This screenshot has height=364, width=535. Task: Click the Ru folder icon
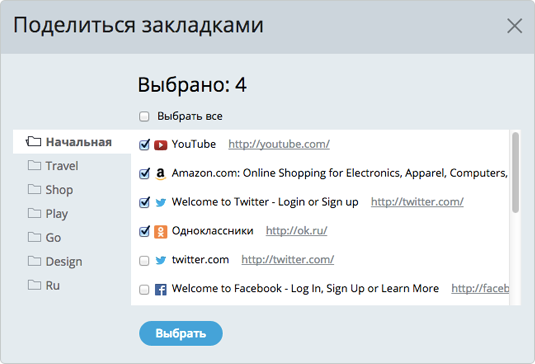[x=34, y=285]
